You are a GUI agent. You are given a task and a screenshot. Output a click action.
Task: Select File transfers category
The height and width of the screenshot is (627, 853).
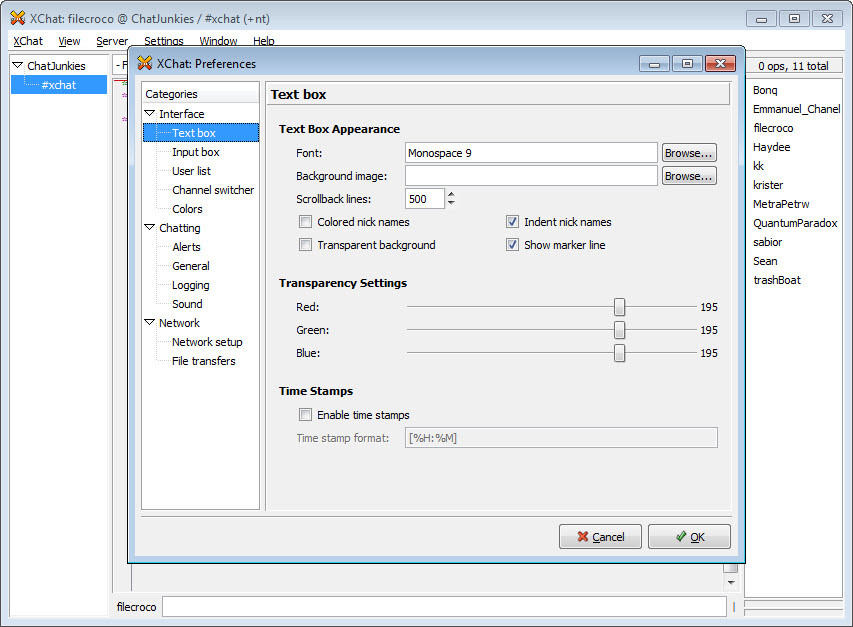204,361
